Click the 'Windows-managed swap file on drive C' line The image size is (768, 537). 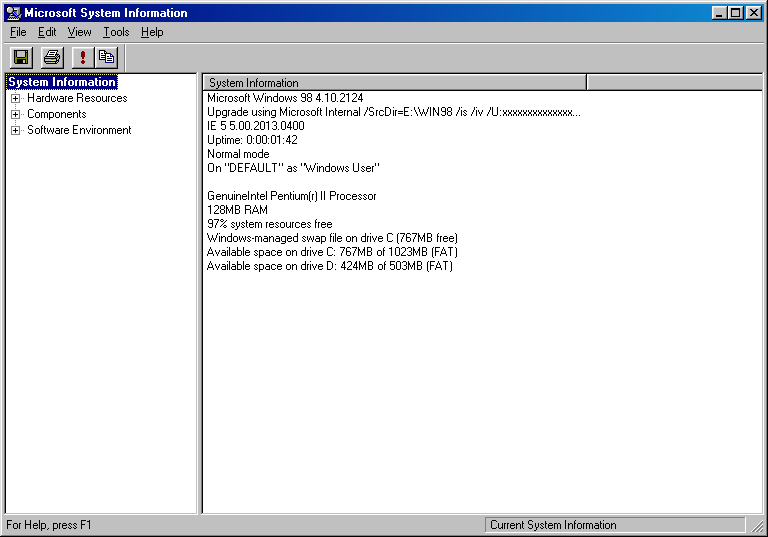pyautogui.click(x=332, y=238)
